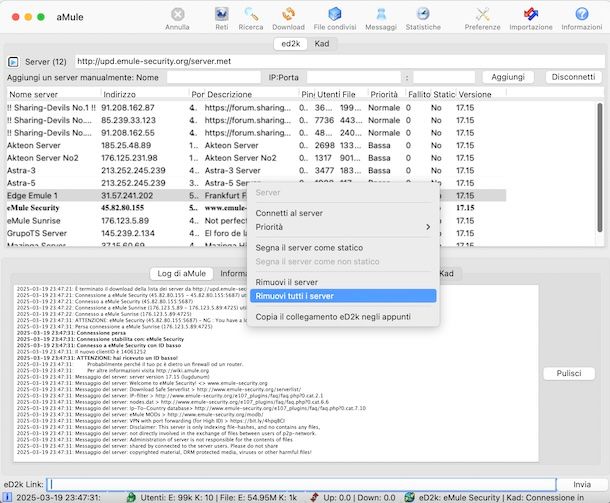Click the IP:Porta address field

(x=354, y=77)
